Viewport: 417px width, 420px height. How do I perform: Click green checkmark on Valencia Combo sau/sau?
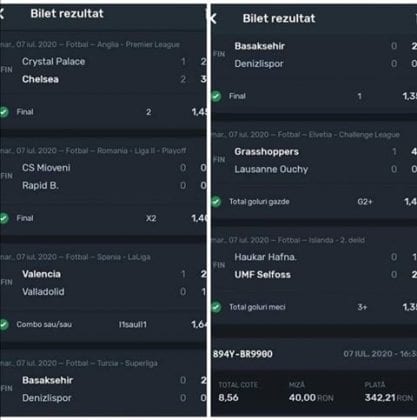click(x=4, y=324)
